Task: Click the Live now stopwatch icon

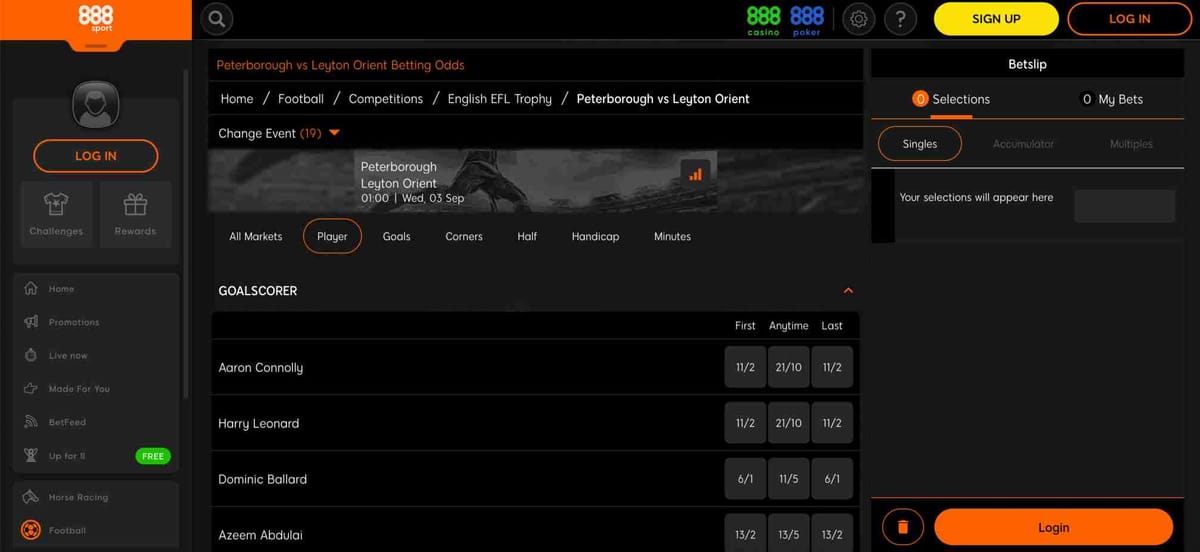Action: click(x=31, y=355)
